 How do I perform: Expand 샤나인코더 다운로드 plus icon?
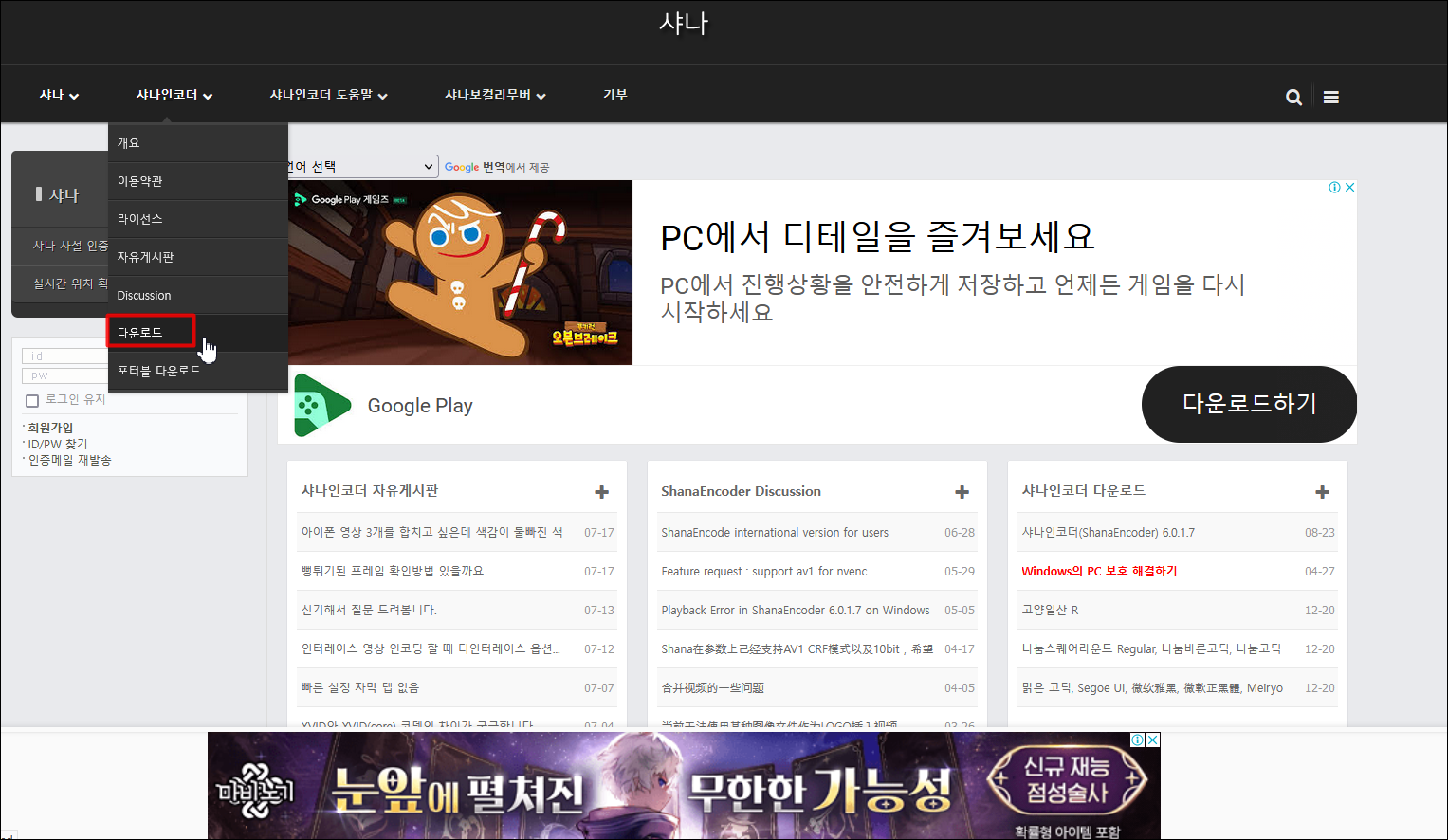(1322, 492)
